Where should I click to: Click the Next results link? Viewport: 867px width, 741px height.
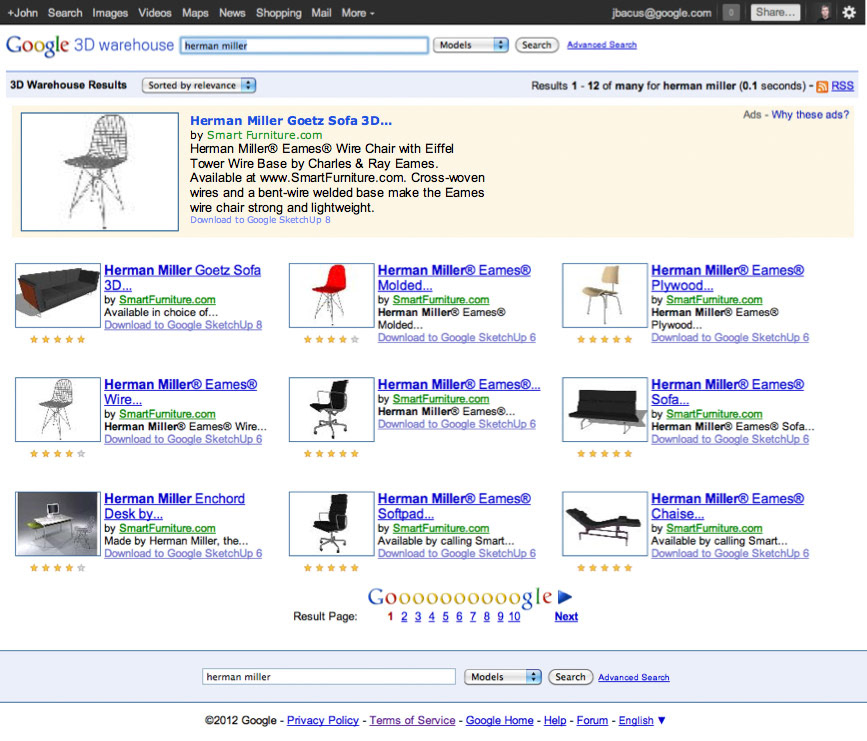(x=566, y=617)
